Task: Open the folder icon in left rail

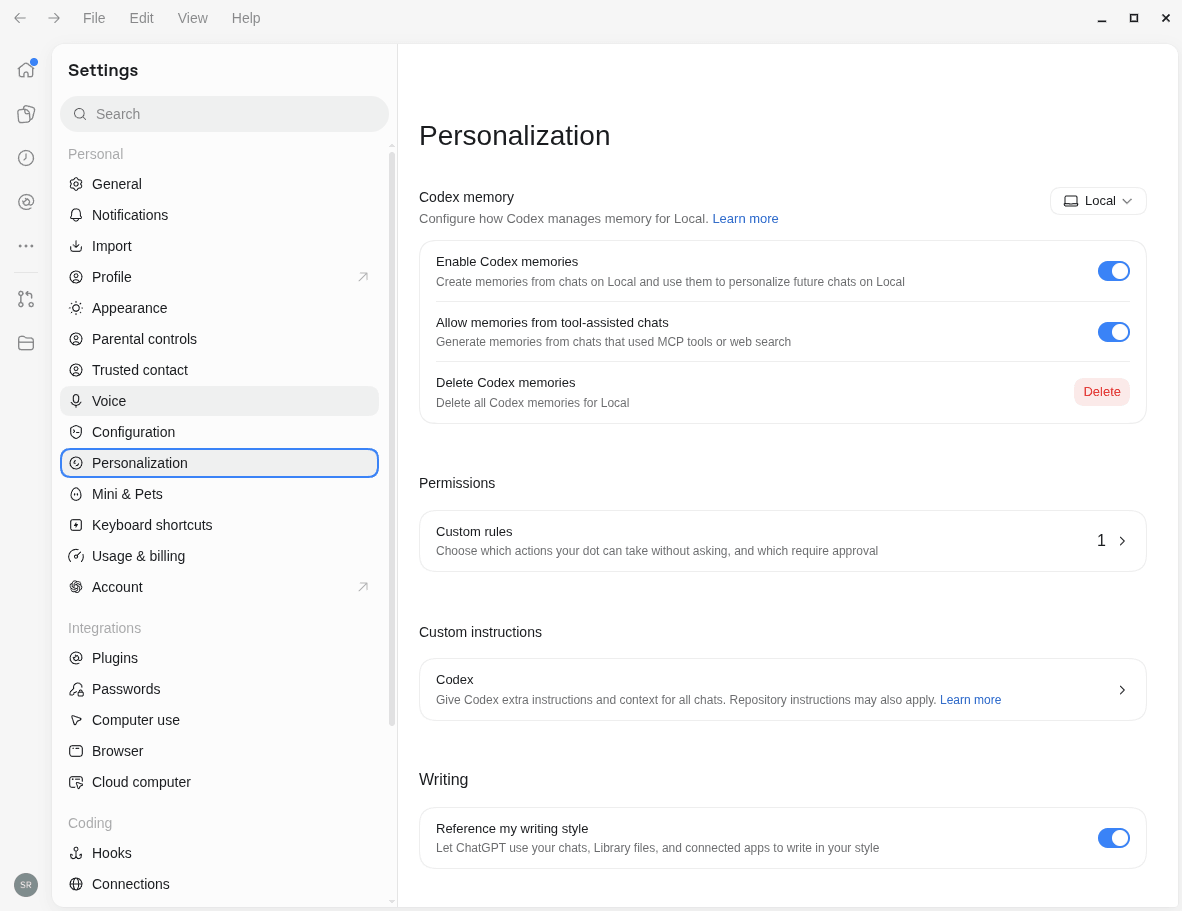Action: [x=26, y=343]
